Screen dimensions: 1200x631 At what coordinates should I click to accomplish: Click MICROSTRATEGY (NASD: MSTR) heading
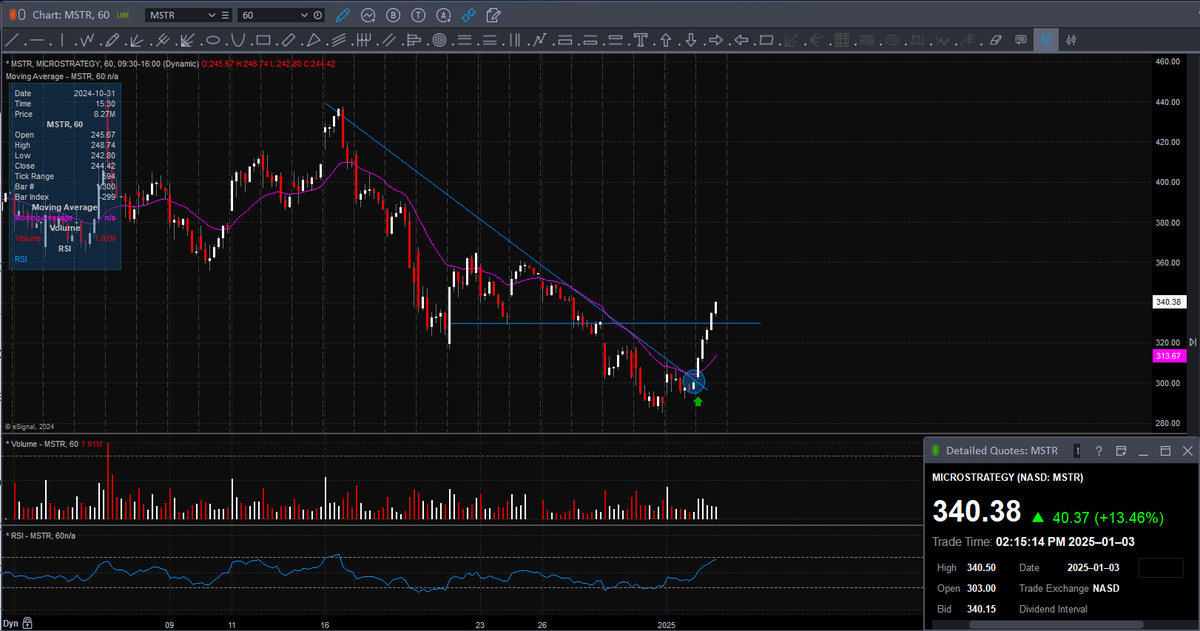pos(1007,477)
